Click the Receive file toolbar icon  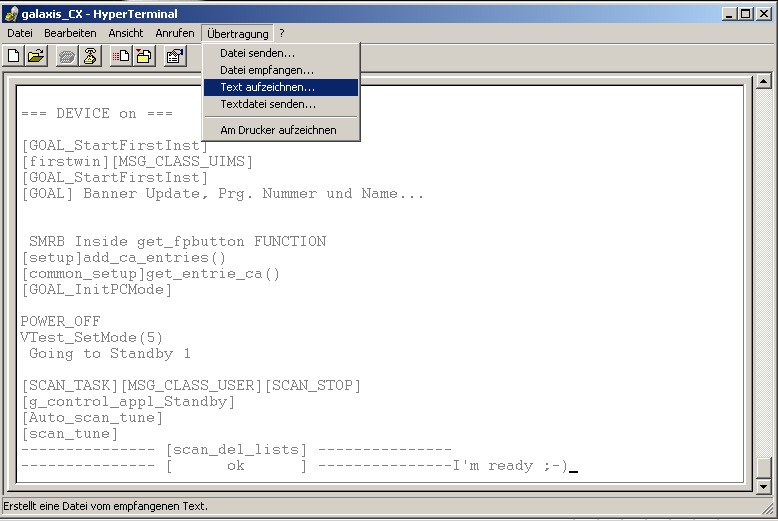pos(144,56)
